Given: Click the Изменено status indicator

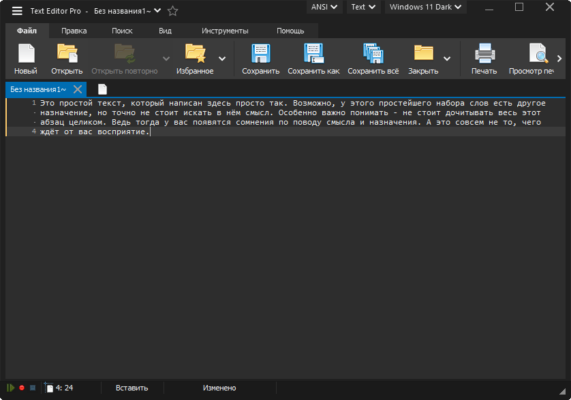Looking at the screenshot, I should pyautogui.click(x=220, y=388).
